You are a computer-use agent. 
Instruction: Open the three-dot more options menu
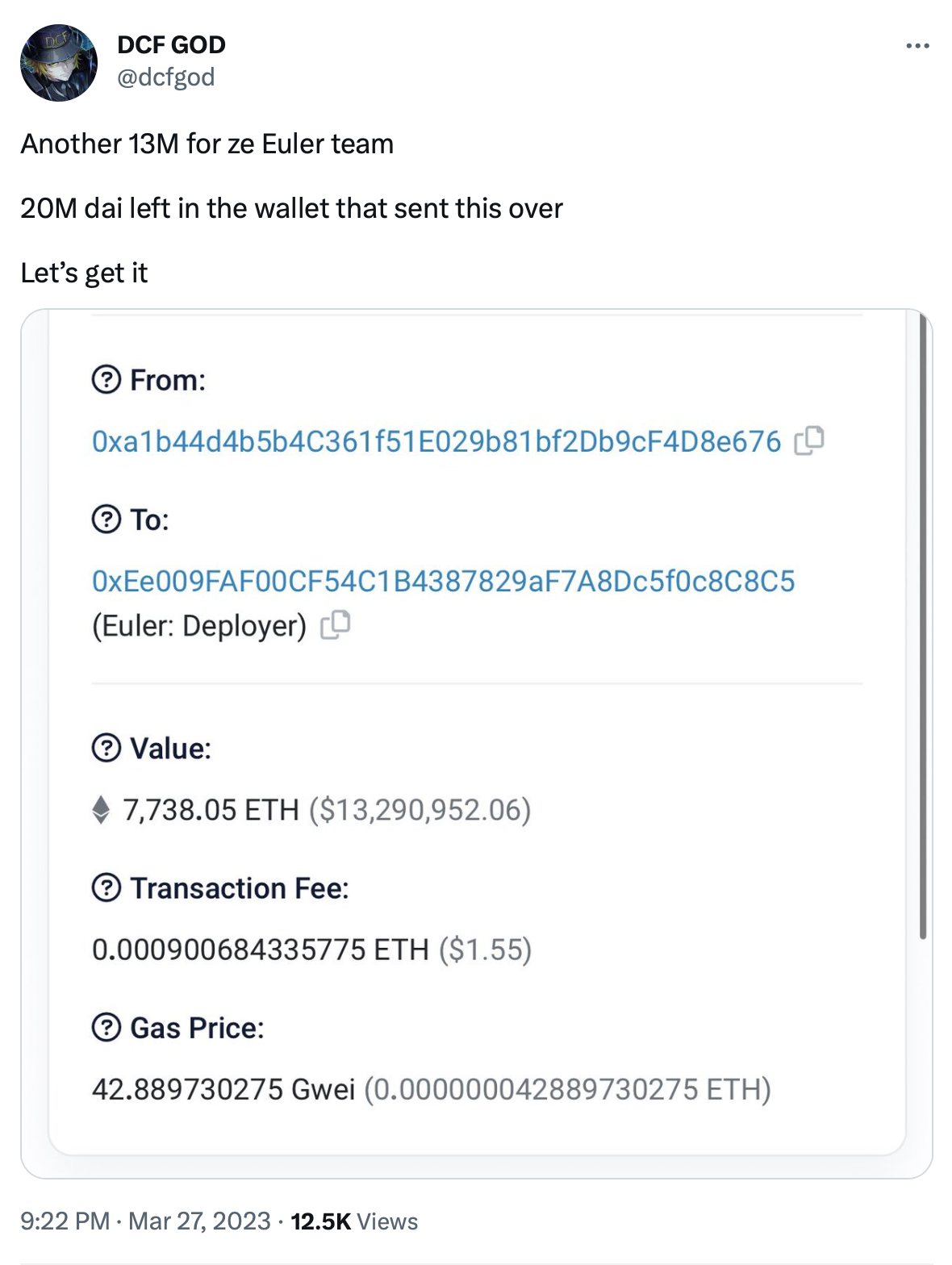[917, 46]
